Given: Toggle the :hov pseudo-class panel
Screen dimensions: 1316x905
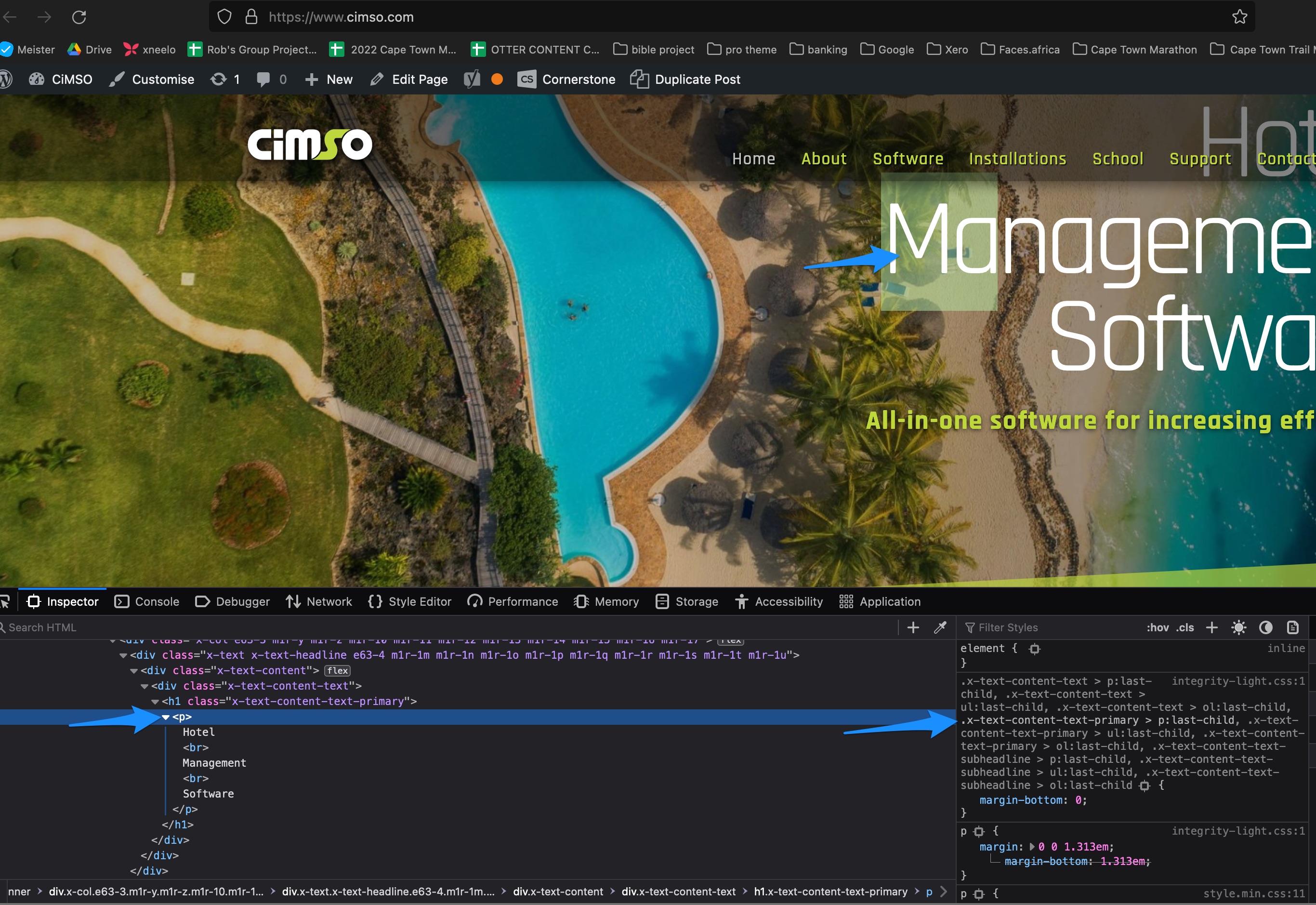Looking at the screenshot, I should point(1158,627).
